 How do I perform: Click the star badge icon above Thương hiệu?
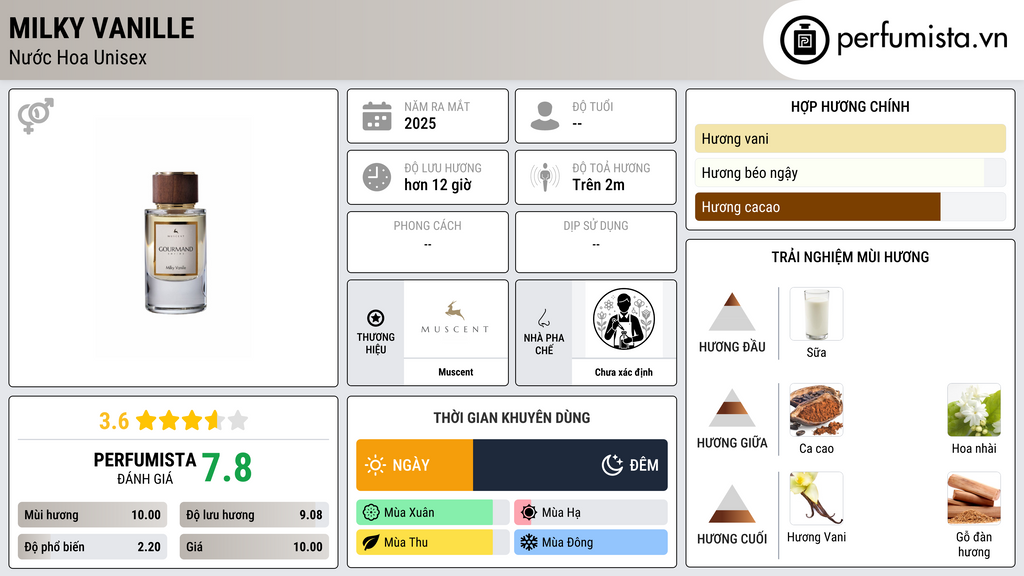click(x=376, y=318)
